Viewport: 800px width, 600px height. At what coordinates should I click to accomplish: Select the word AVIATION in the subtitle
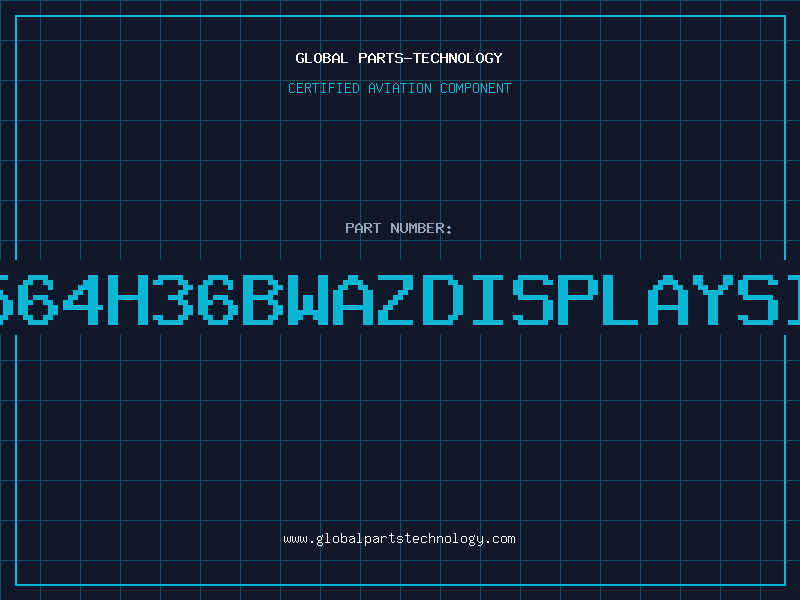point(399,88)
